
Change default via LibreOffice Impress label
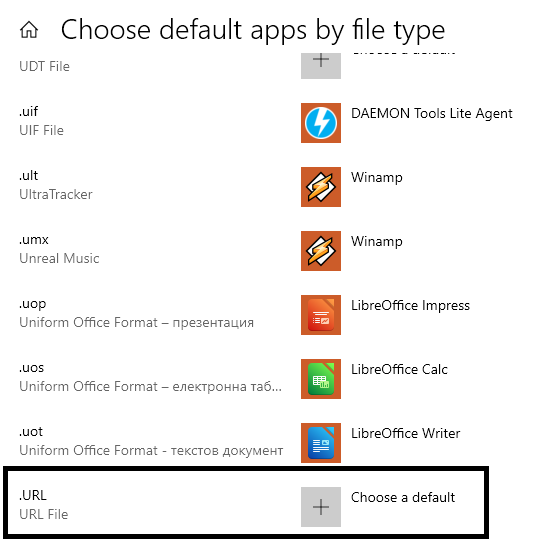click(410, 306)
